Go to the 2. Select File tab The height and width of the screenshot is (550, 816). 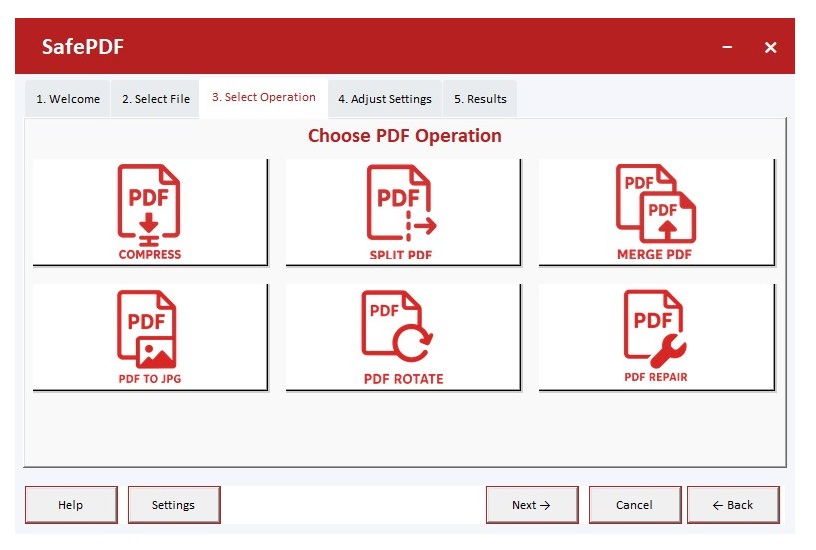click(x=156, y=99)
